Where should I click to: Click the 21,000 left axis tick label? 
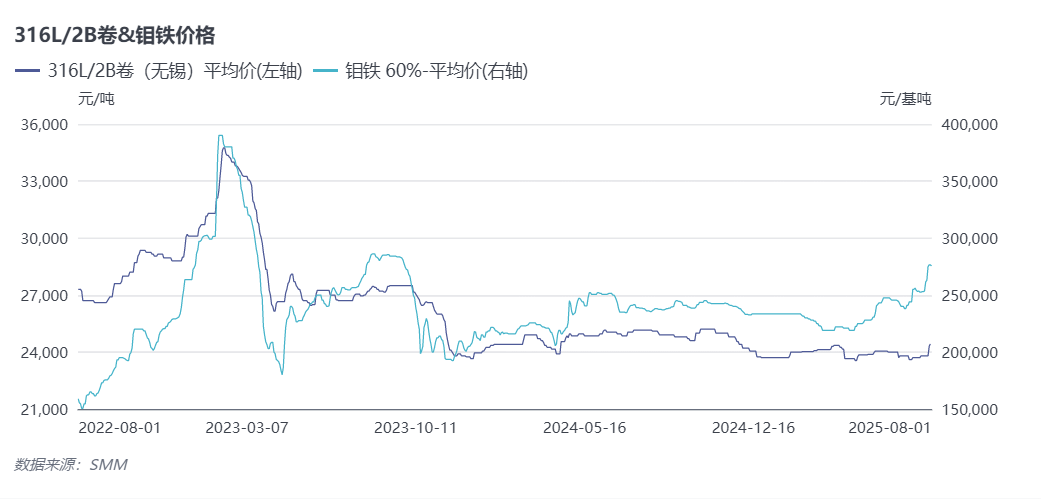[44, 410]
